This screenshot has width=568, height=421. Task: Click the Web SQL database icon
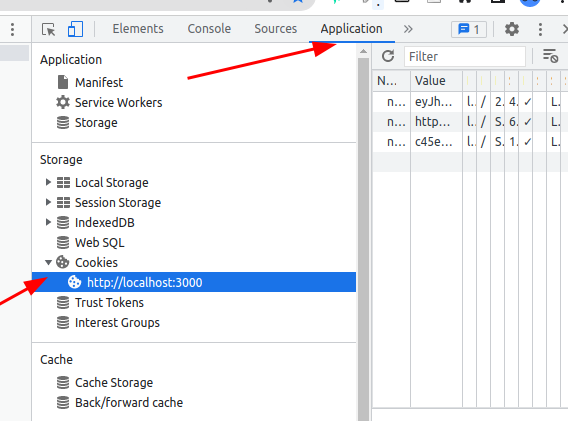(63, 242)
